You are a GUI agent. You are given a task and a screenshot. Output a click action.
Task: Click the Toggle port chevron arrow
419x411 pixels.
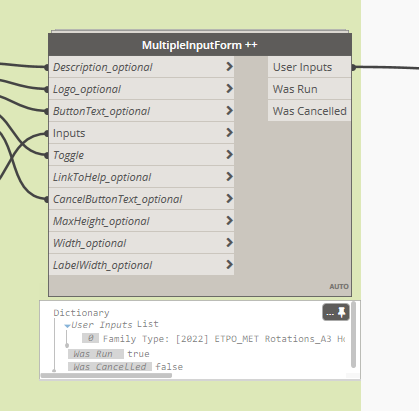pos(229,155)
